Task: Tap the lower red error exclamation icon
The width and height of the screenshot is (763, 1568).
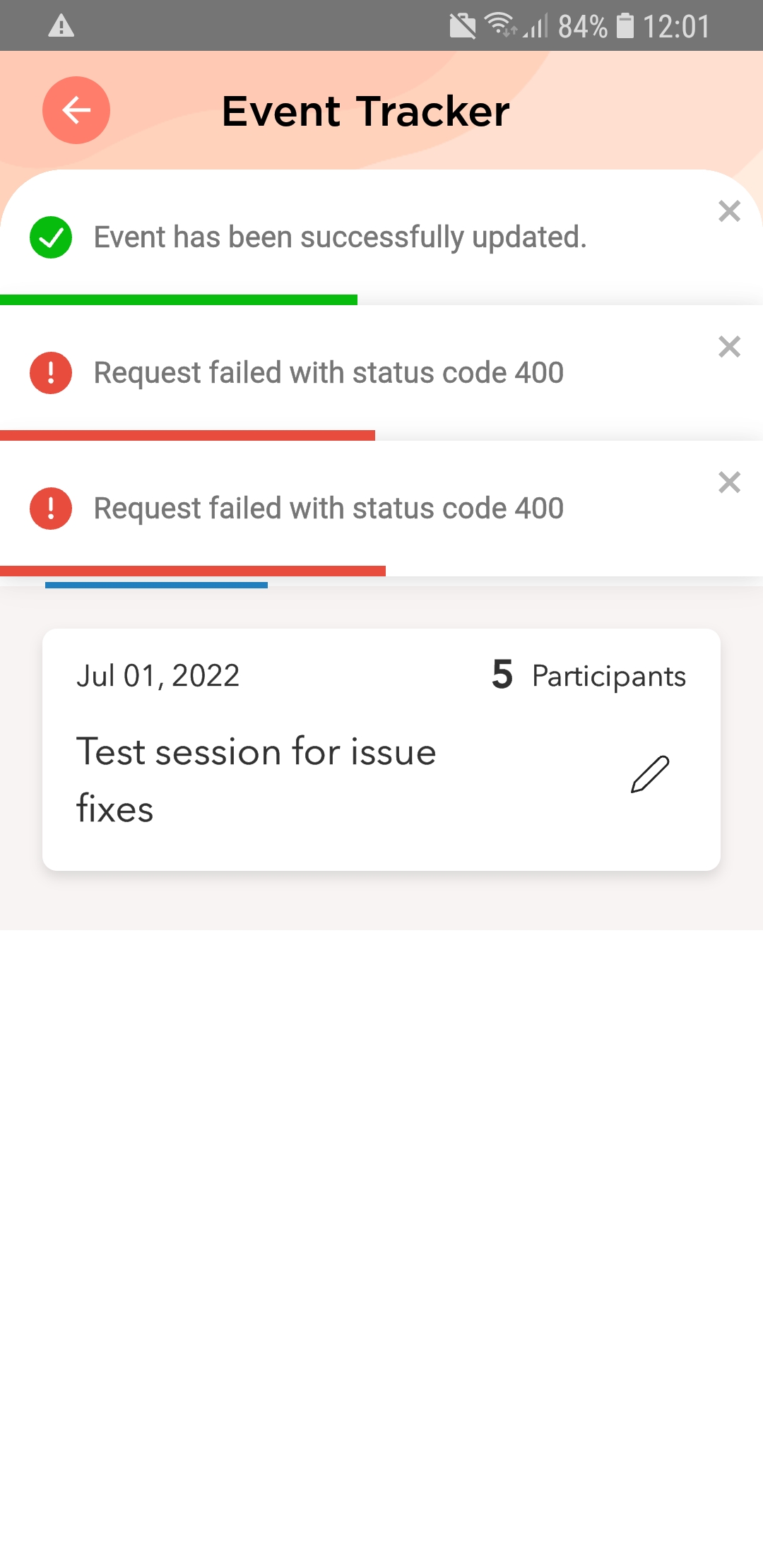Action: pyautogui.click(x=51, y=509)
